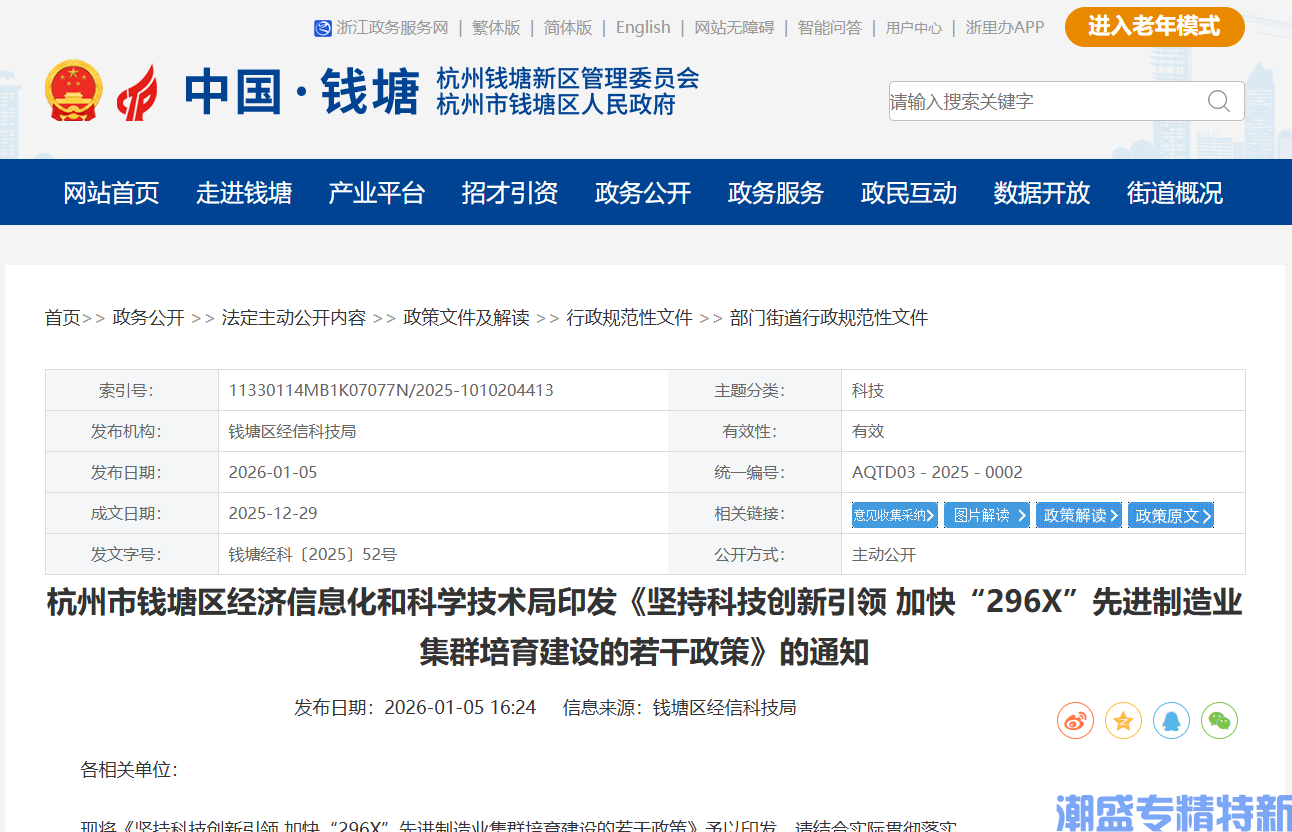Switch to 繁体版 traditional Chinese
This screenshot has width=1292, height=832.
point(496,28)
